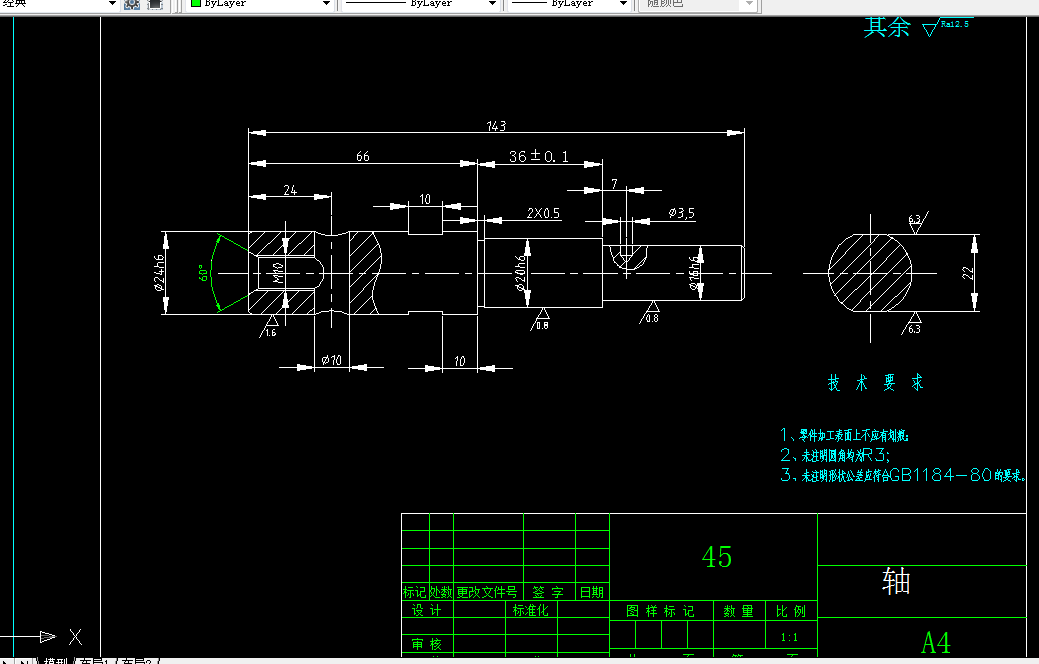Viewport: 1039px width, 664px height.
Task: Select the 技术要求 heading text
Action: point(875,383)
